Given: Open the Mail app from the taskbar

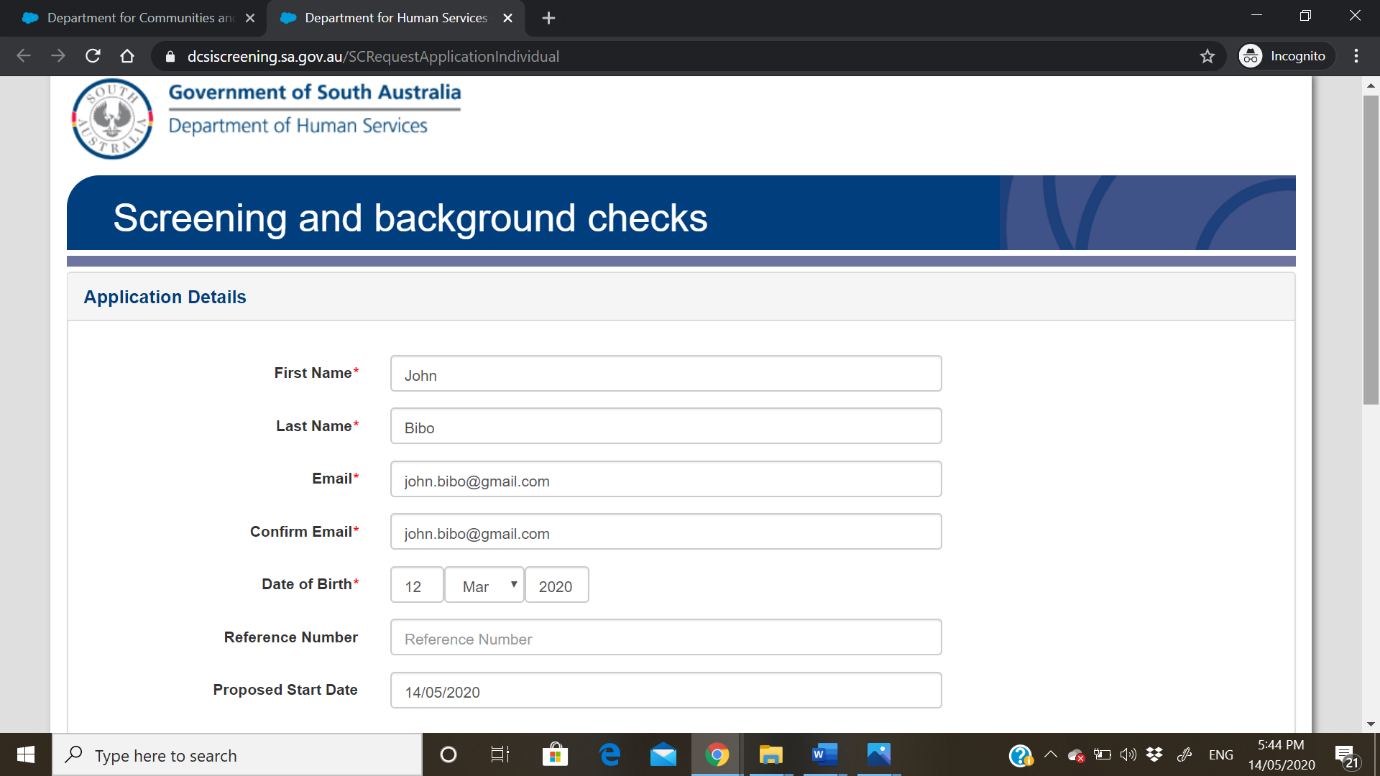Looking at the screenshot, I should click(663, 755).
